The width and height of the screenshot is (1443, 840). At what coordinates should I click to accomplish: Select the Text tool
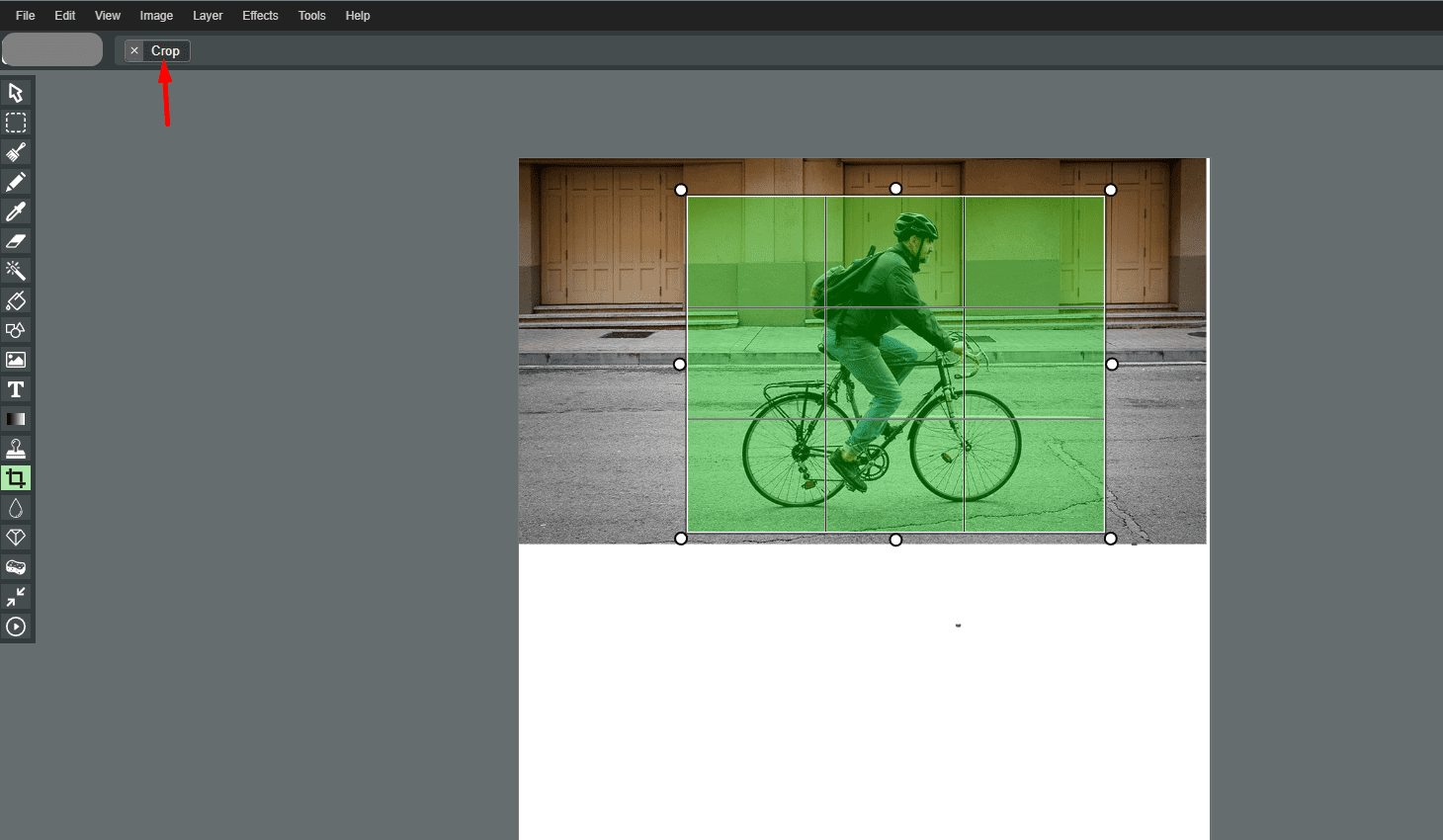coord(16,389)
